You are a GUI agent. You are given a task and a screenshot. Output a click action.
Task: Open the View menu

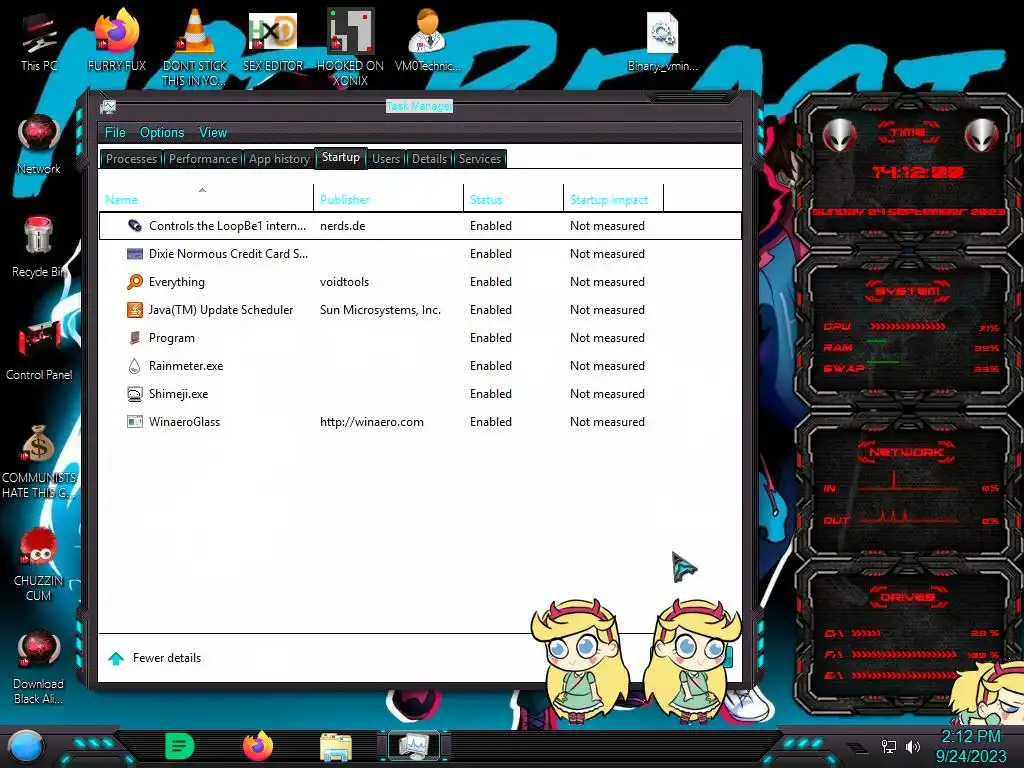pos(213,133)
